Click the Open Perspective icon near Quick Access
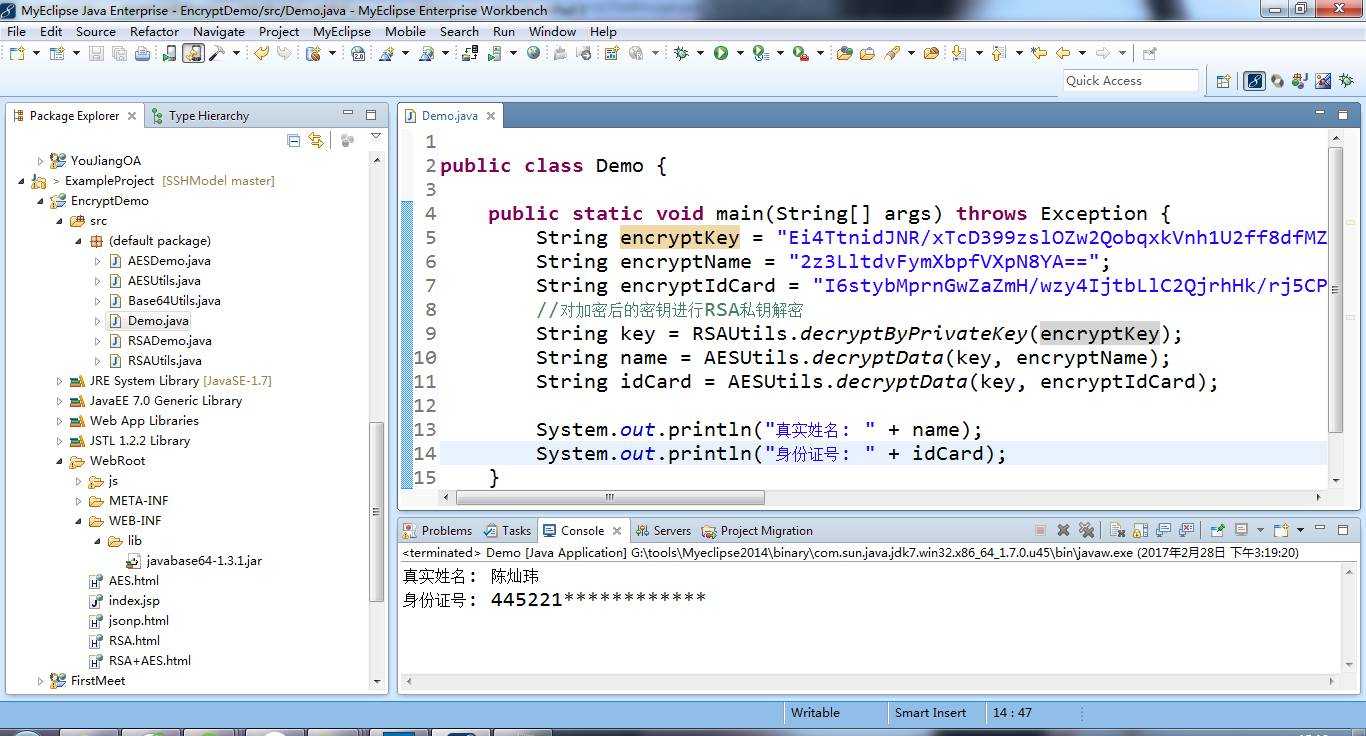Viewport: 1366px width, 736px height. pos(1223,81)
